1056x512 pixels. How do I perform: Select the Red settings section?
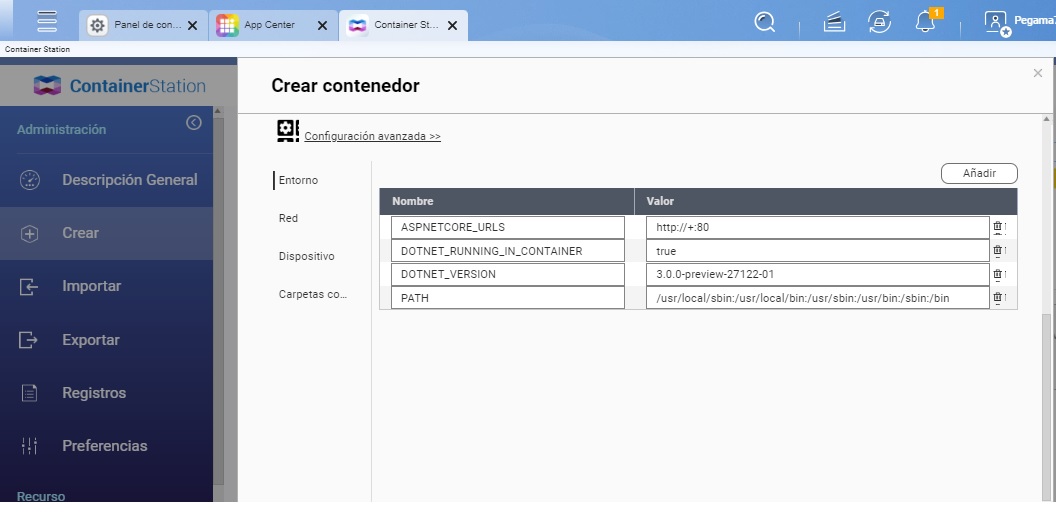pos(288,218)
